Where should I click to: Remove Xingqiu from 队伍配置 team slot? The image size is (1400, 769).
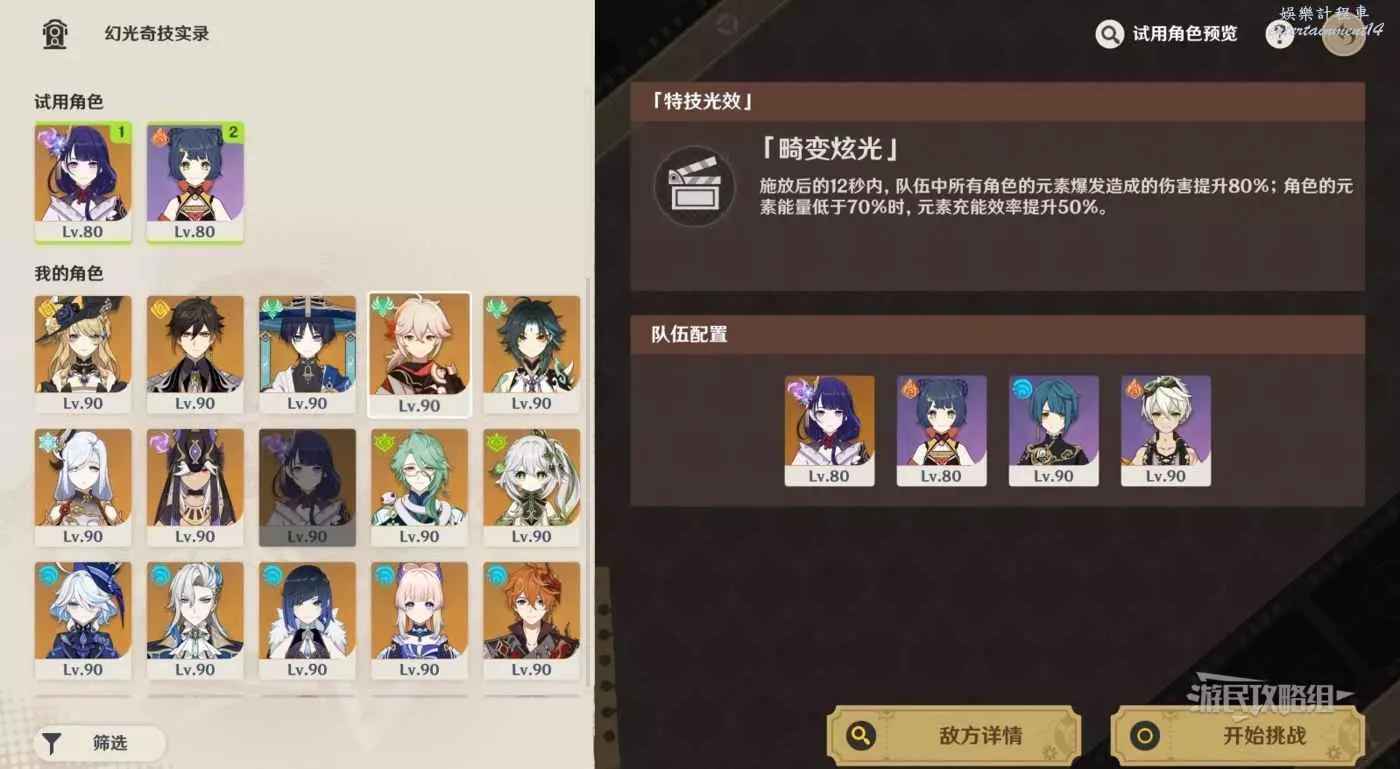pos(1054,431)
